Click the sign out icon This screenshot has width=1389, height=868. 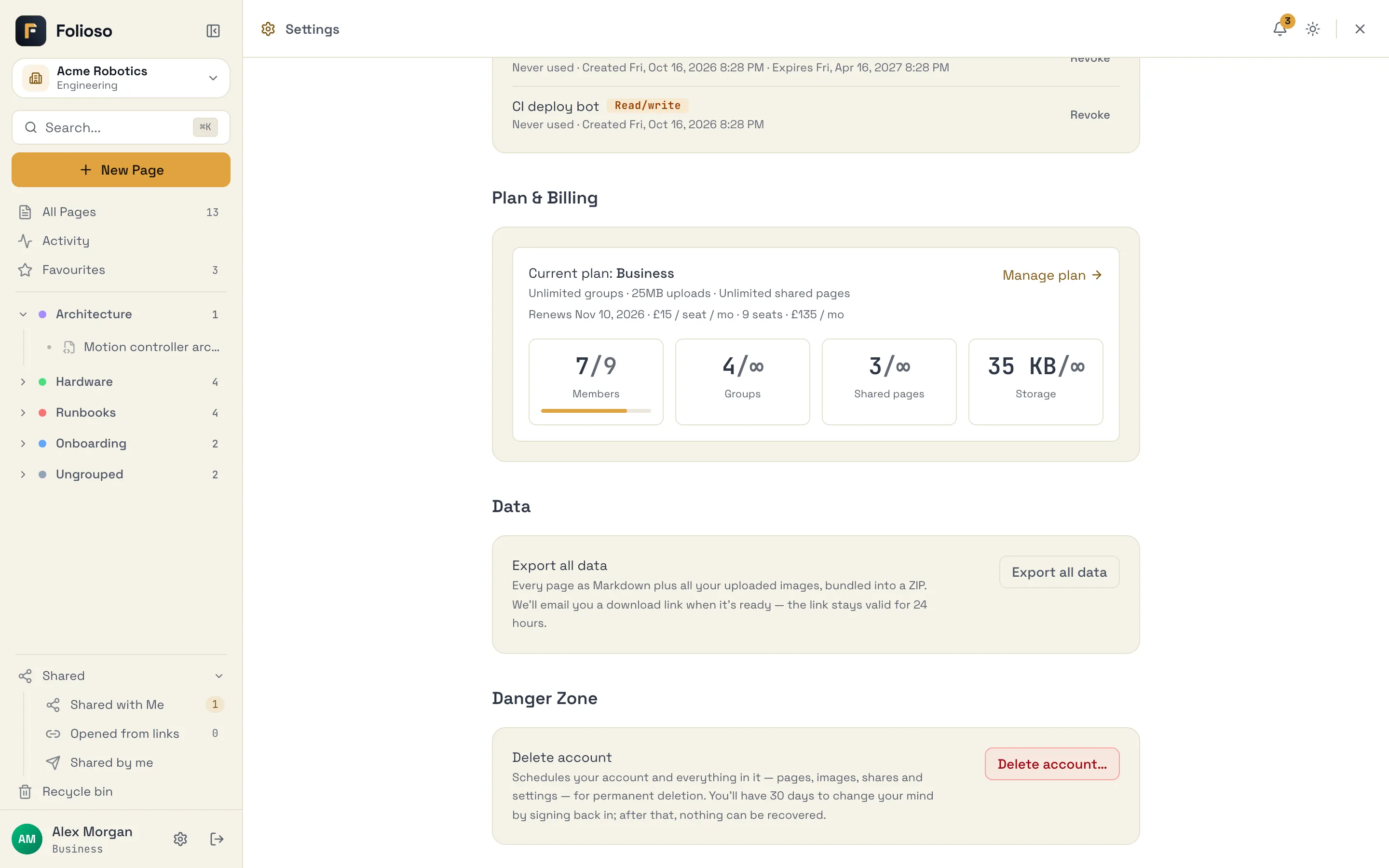pos(217,839)
